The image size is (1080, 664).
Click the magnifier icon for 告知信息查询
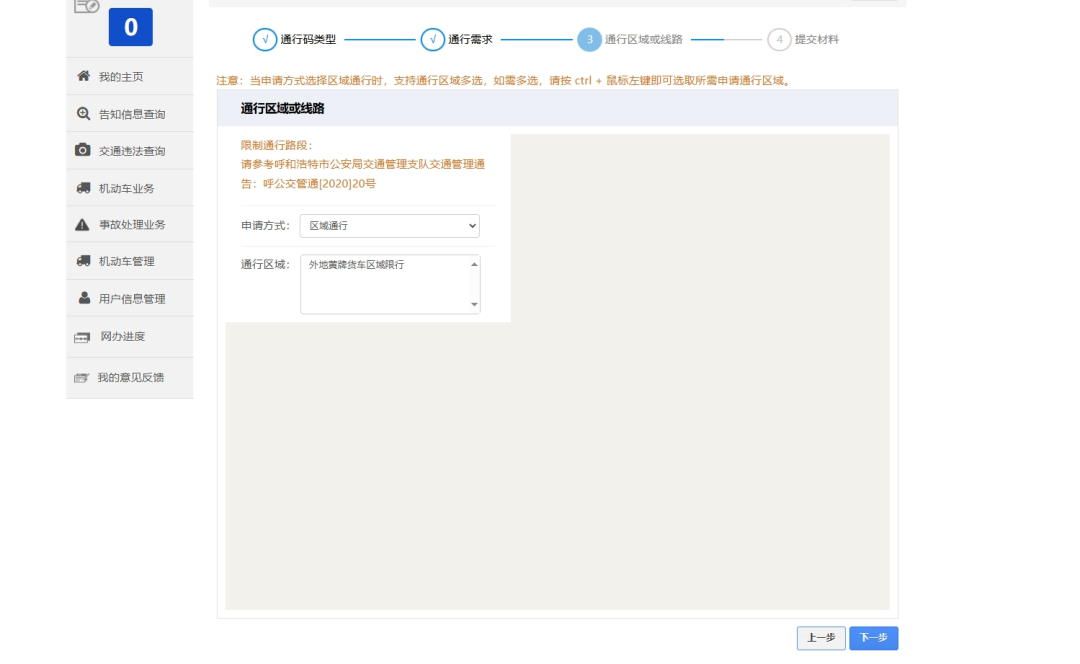tap(83, 114)
